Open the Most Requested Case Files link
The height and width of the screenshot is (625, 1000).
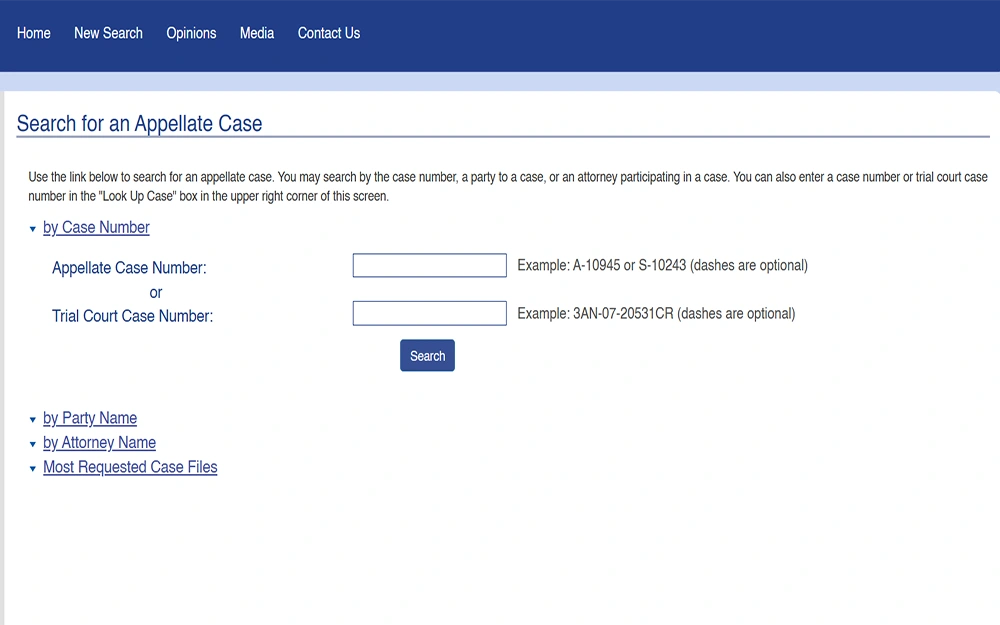click(130, 467)
